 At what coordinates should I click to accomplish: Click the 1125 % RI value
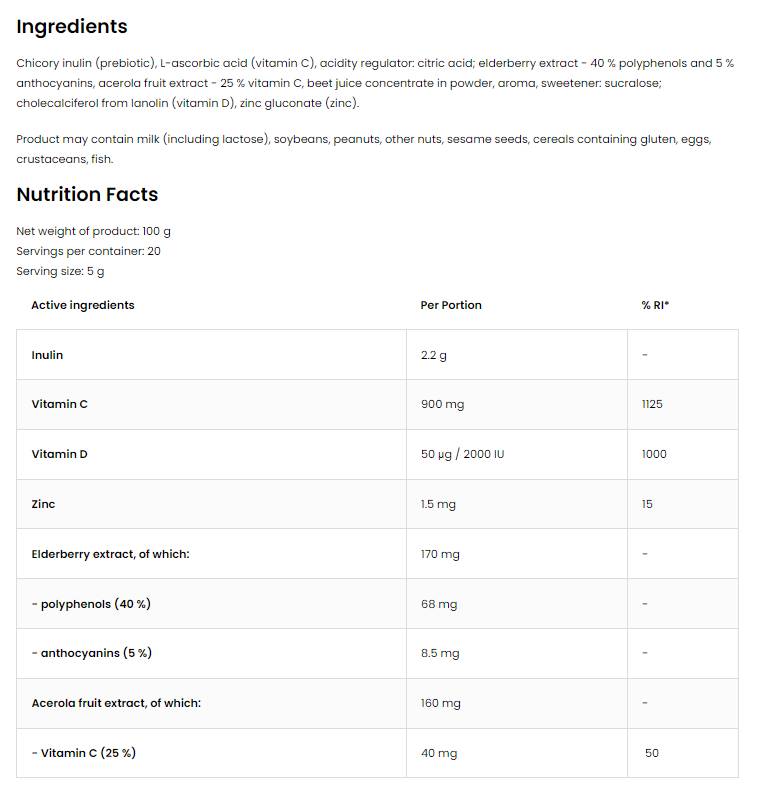(652, 404)
